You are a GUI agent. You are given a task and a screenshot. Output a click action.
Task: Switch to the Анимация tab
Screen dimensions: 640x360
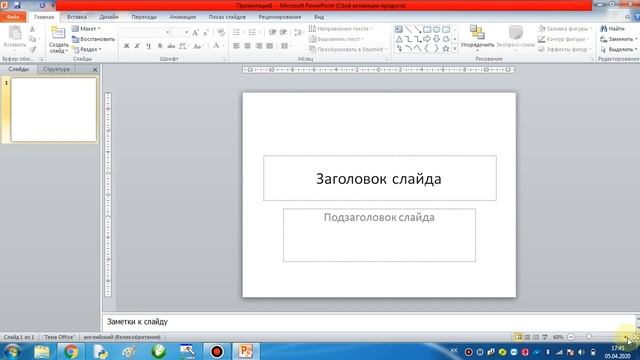(x=183, y=17)
